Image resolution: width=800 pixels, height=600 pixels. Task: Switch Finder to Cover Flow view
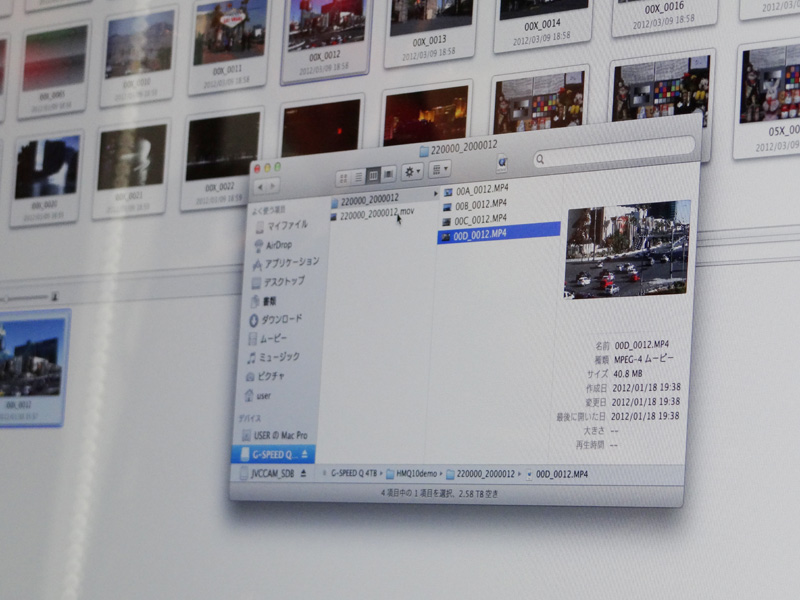click(388, 174)
